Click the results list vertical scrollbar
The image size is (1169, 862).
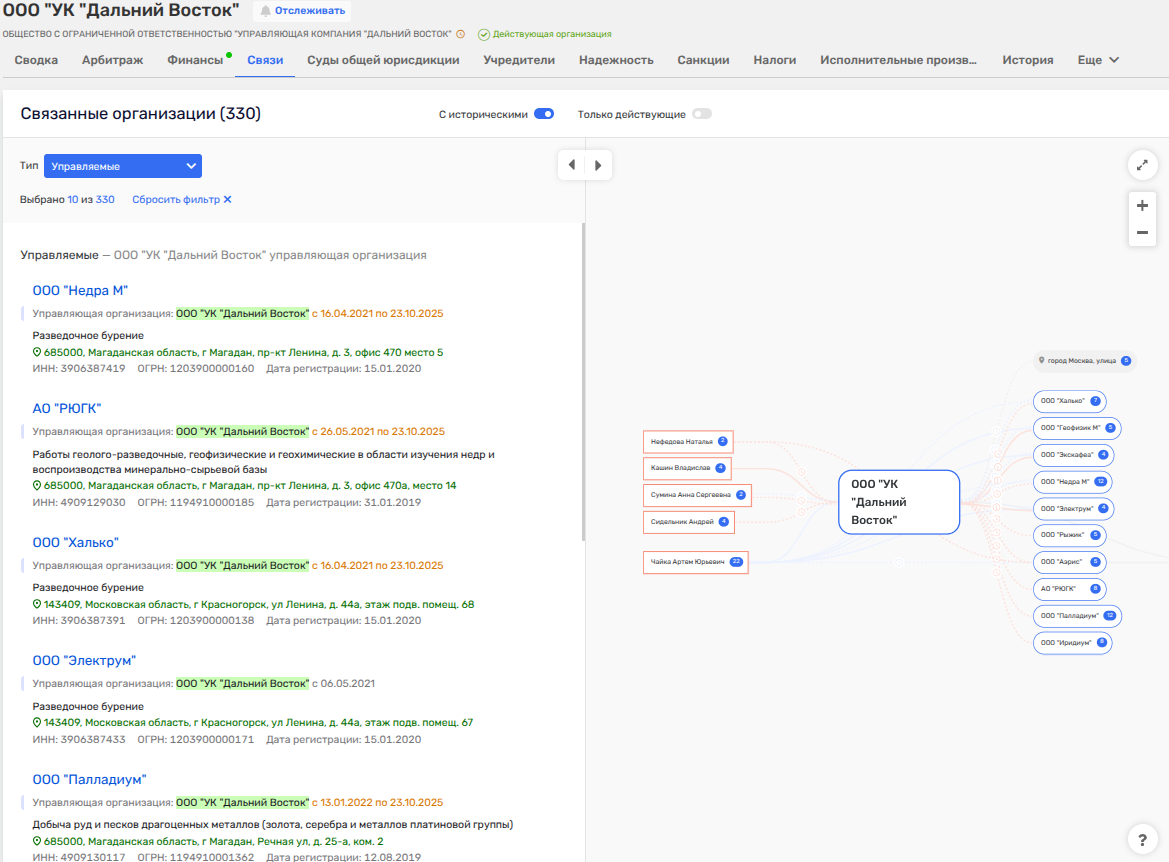coord(584,380)
